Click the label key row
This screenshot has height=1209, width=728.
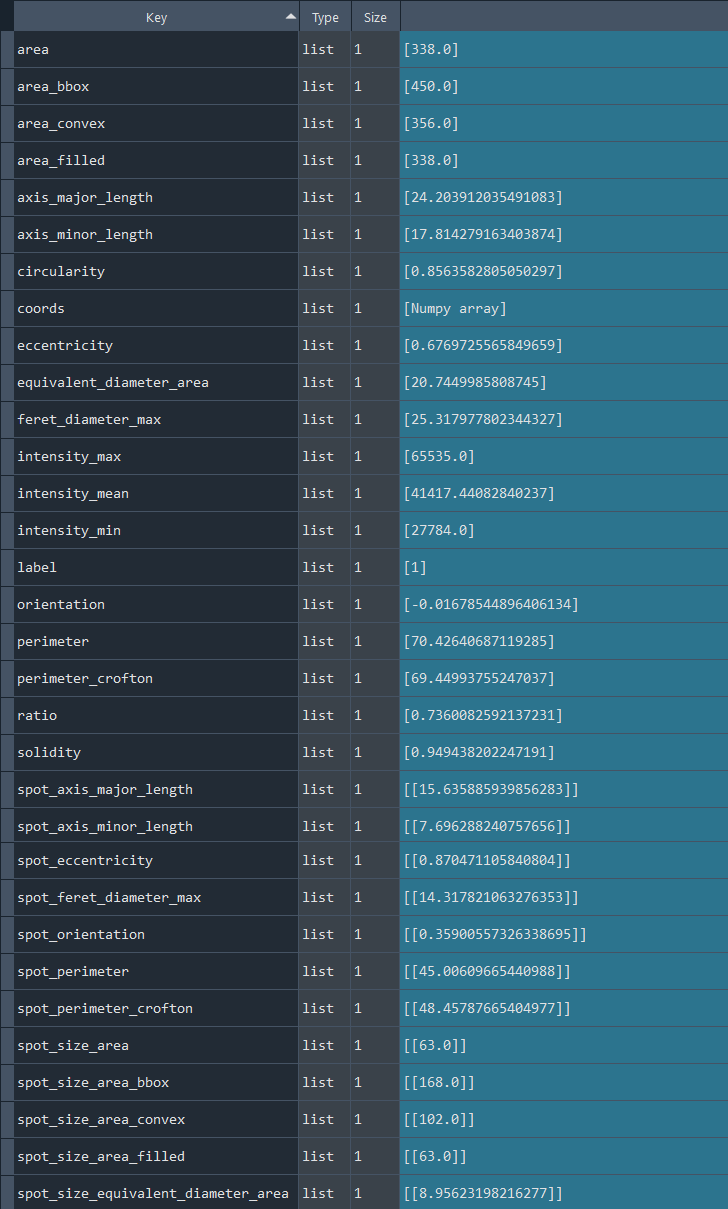[155, 568]
